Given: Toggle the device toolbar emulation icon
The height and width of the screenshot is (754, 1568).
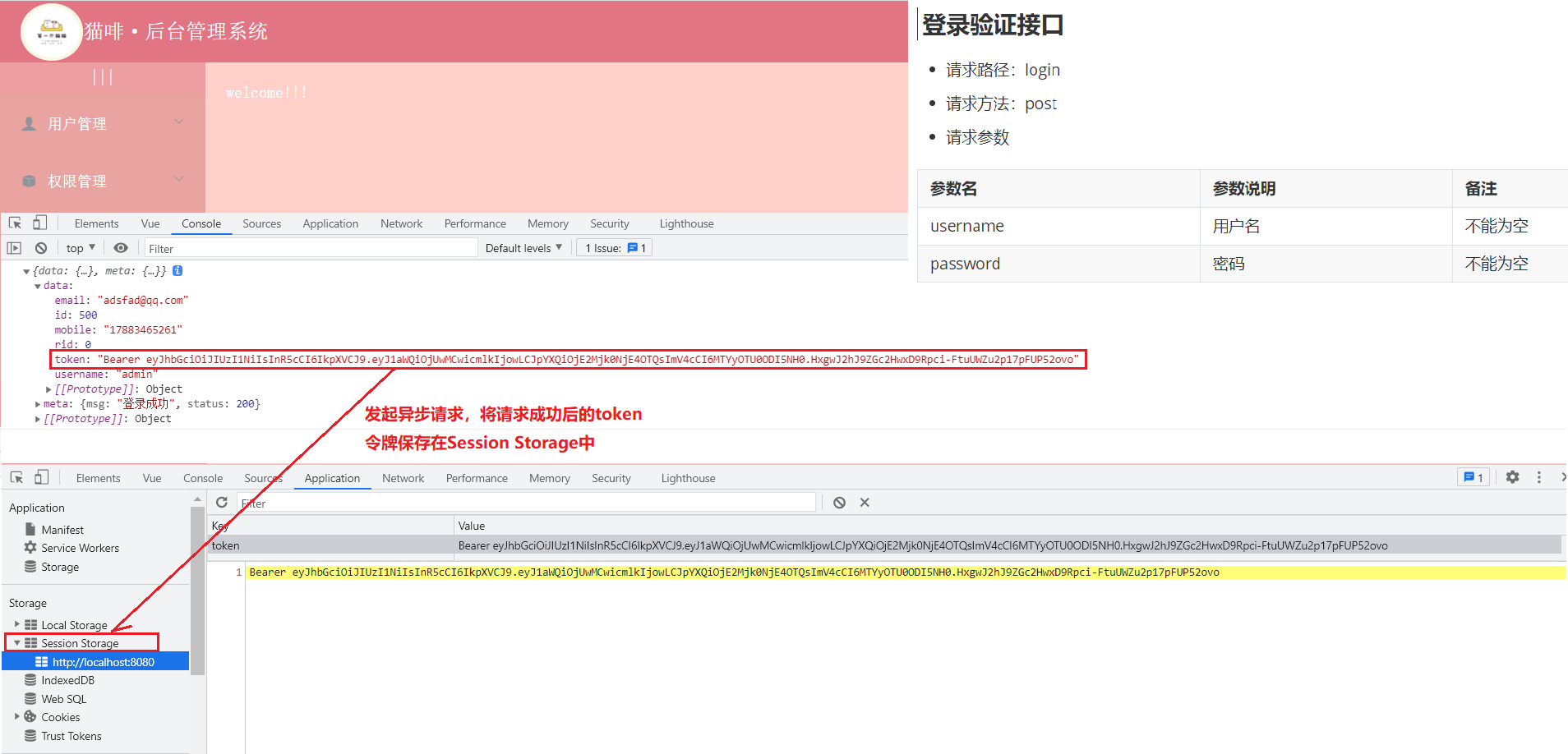Looking at the screenshot, I should click(x=40, y=223).
